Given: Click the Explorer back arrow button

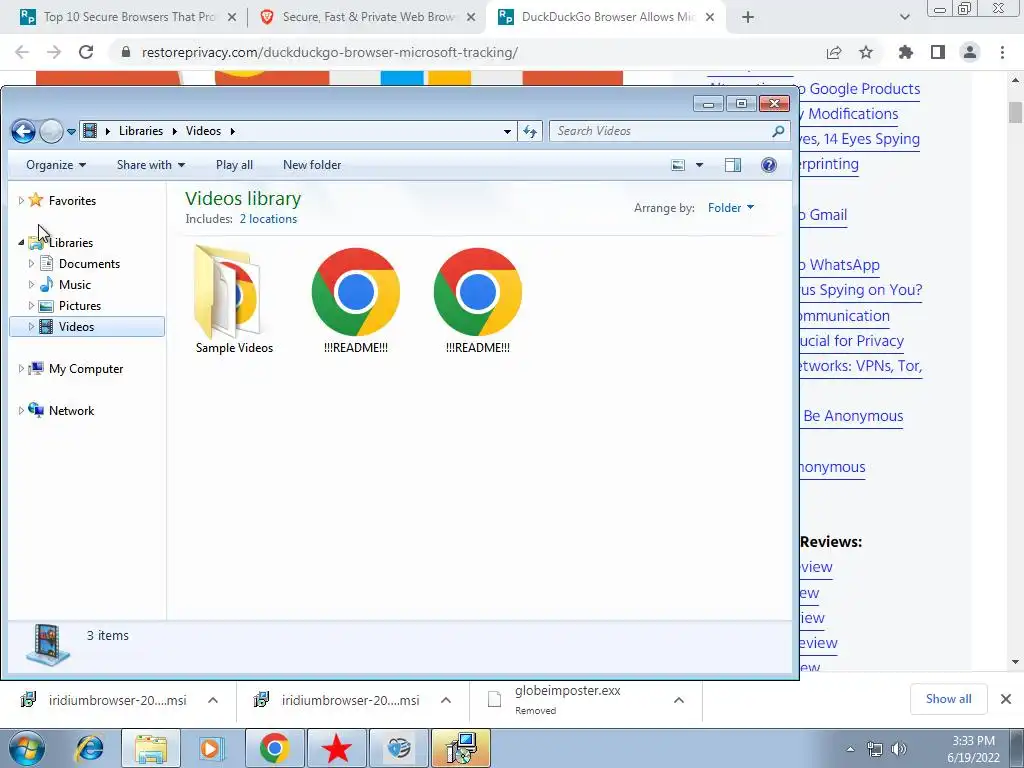Looking at the screenshot, I should tap(23, 131).
